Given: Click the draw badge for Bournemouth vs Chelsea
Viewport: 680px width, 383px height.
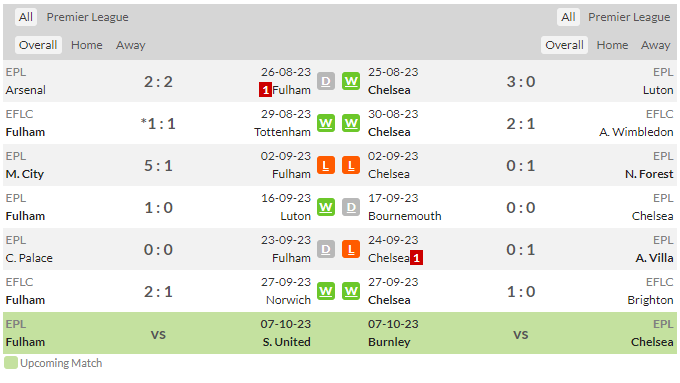Looking at the screenshot, I should tap(351, 207).
